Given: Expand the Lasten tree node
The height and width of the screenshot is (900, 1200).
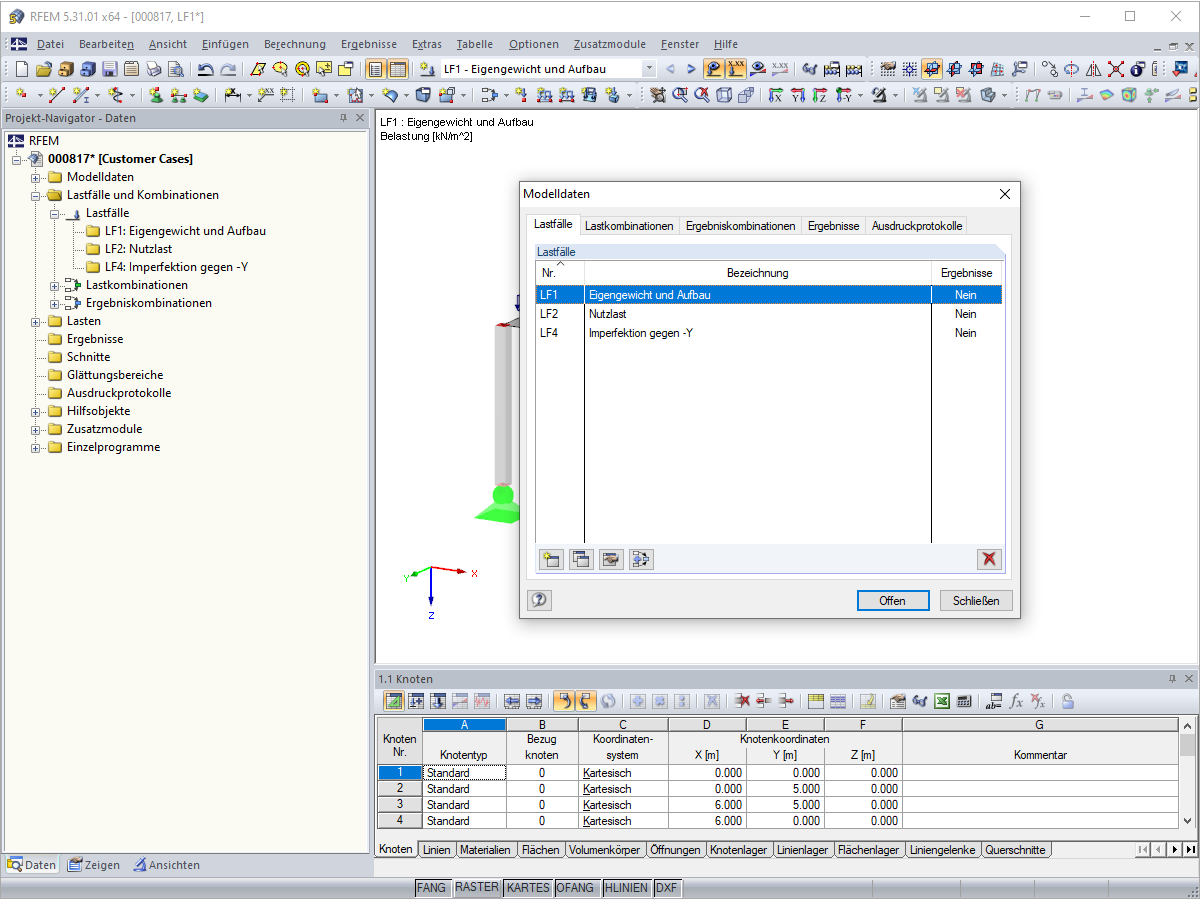Looking at the screenshot, I should (x=36, y=321).
